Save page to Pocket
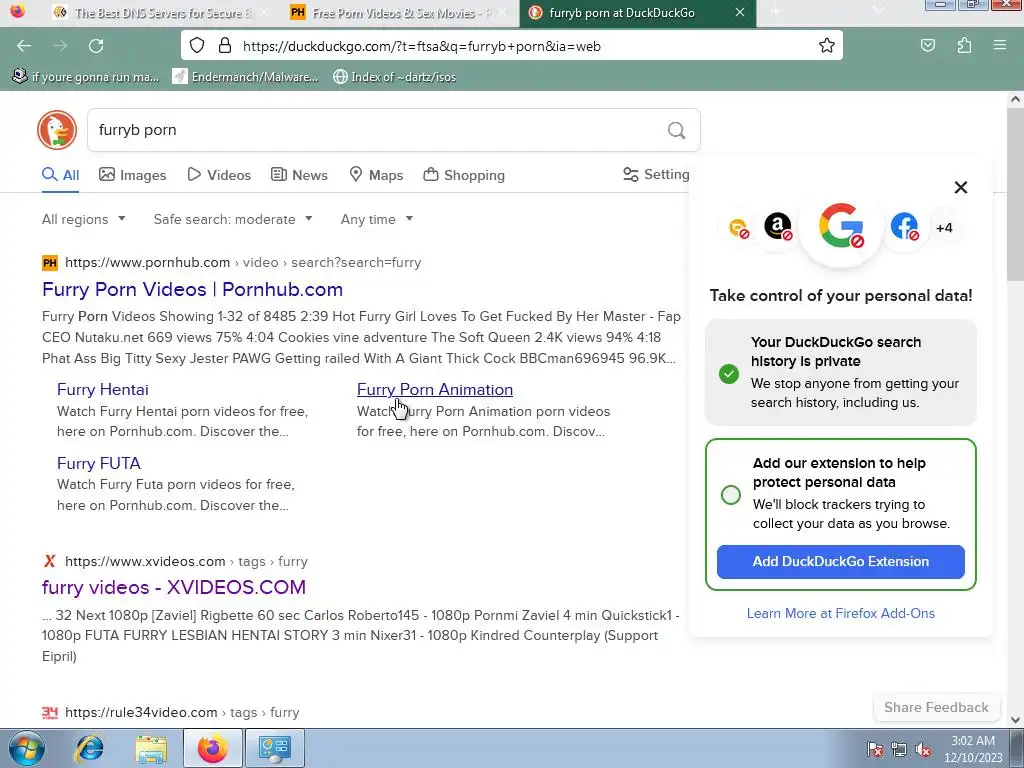This screenshot has height=768, width=1024. [927, 46]
